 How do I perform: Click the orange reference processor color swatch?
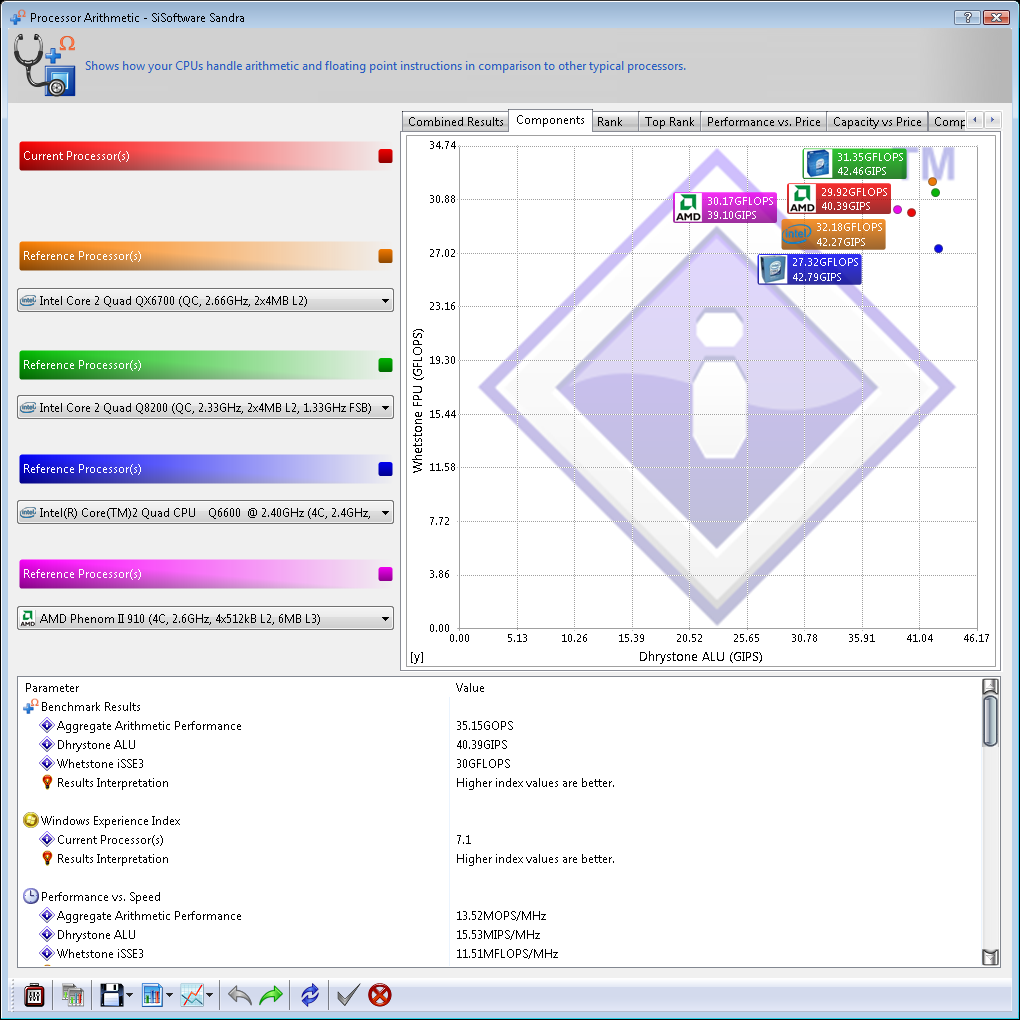tap(385, 256)
